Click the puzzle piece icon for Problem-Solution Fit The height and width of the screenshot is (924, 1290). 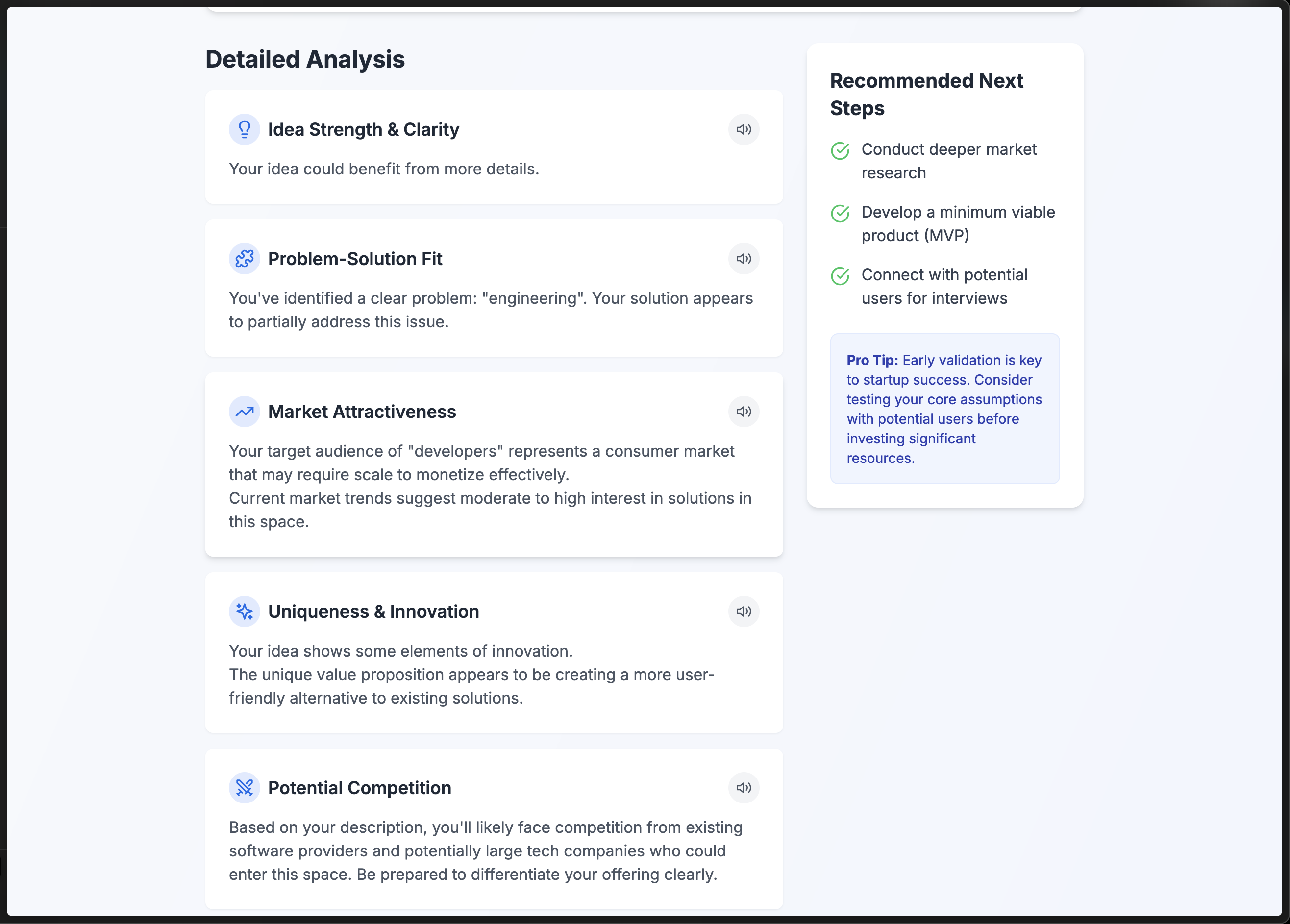point(245,259)
